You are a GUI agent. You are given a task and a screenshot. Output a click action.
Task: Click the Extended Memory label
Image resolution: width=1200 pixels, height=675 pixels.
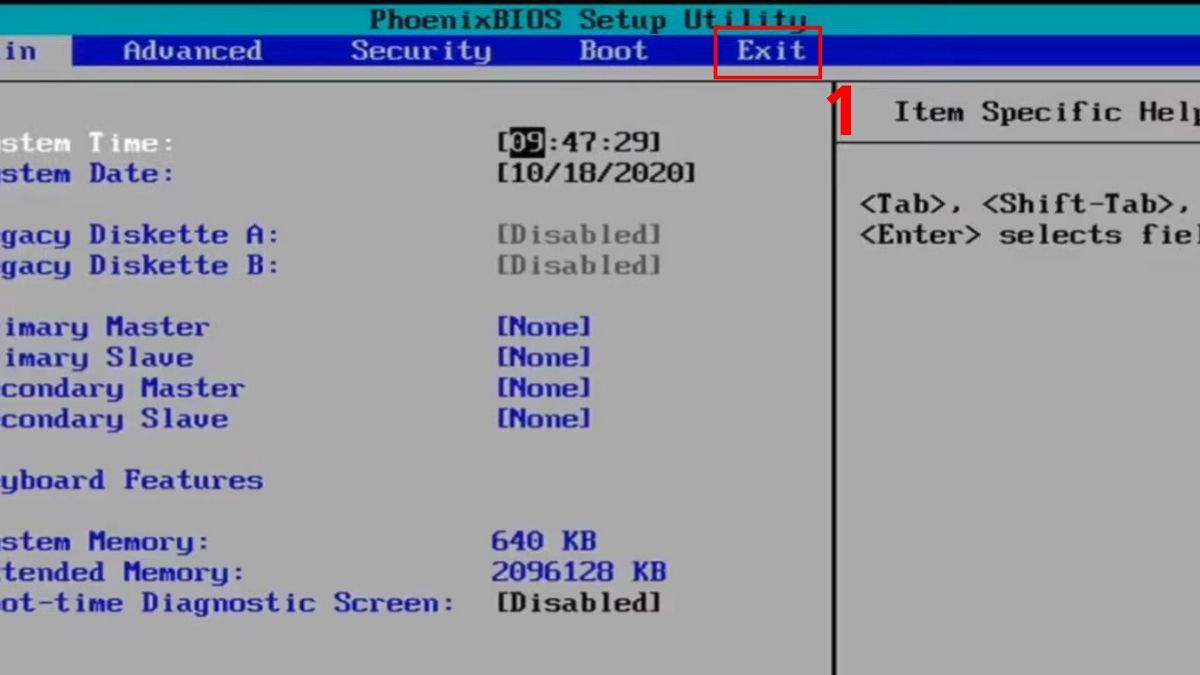(x=122, y=573)
